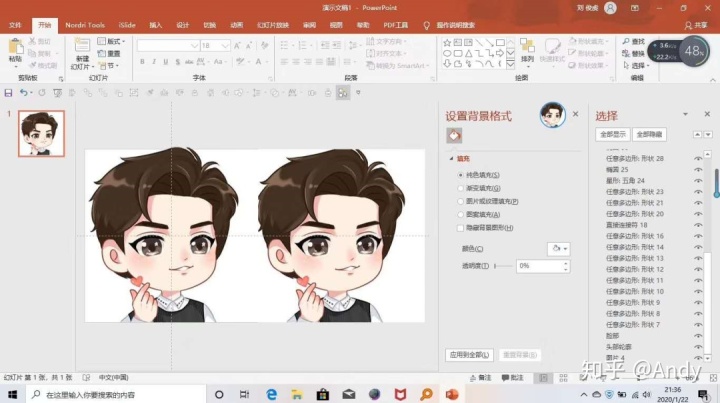This screenshot has height=403, width=720.
Task: Apply underline with U icon
Action: click(x=166, y=62)
